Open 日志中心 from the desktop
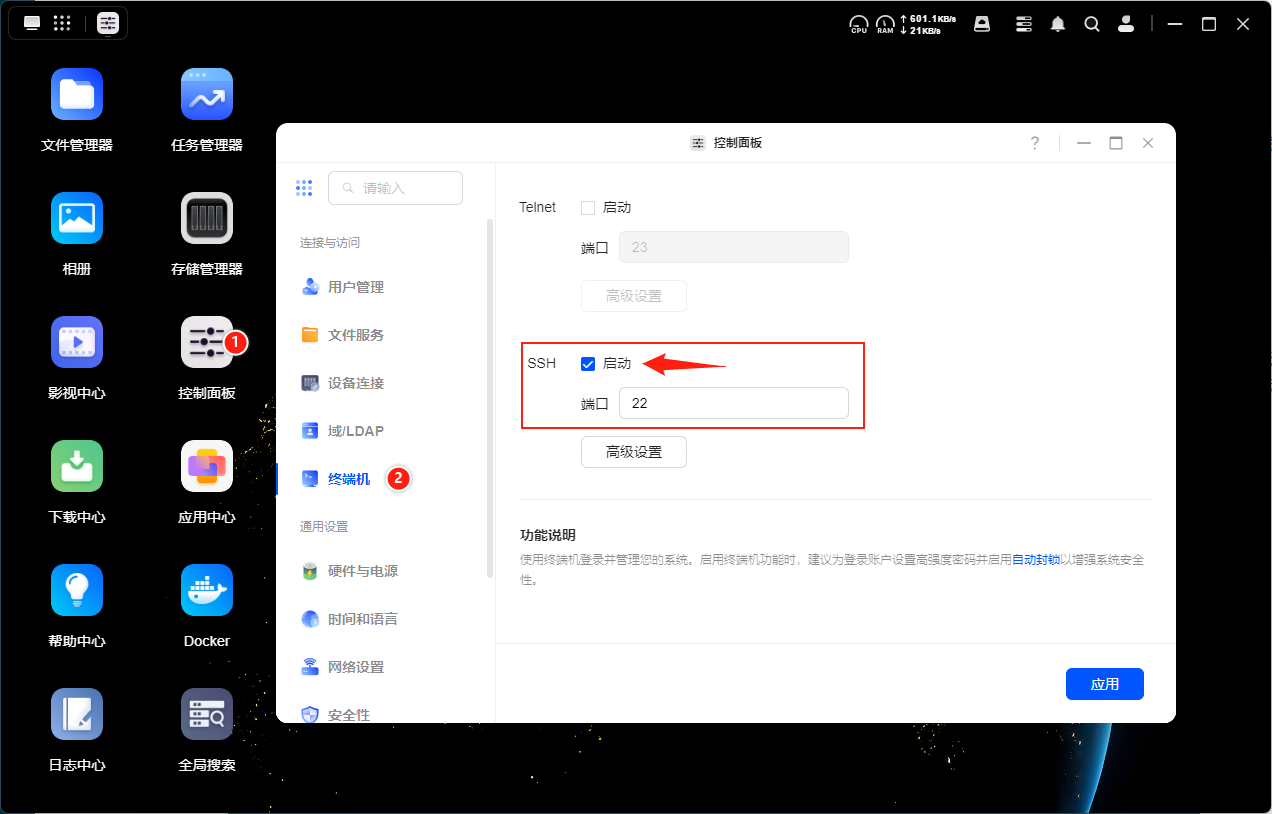The width and height of the screenshot is (1272, 814). point(77,714)
